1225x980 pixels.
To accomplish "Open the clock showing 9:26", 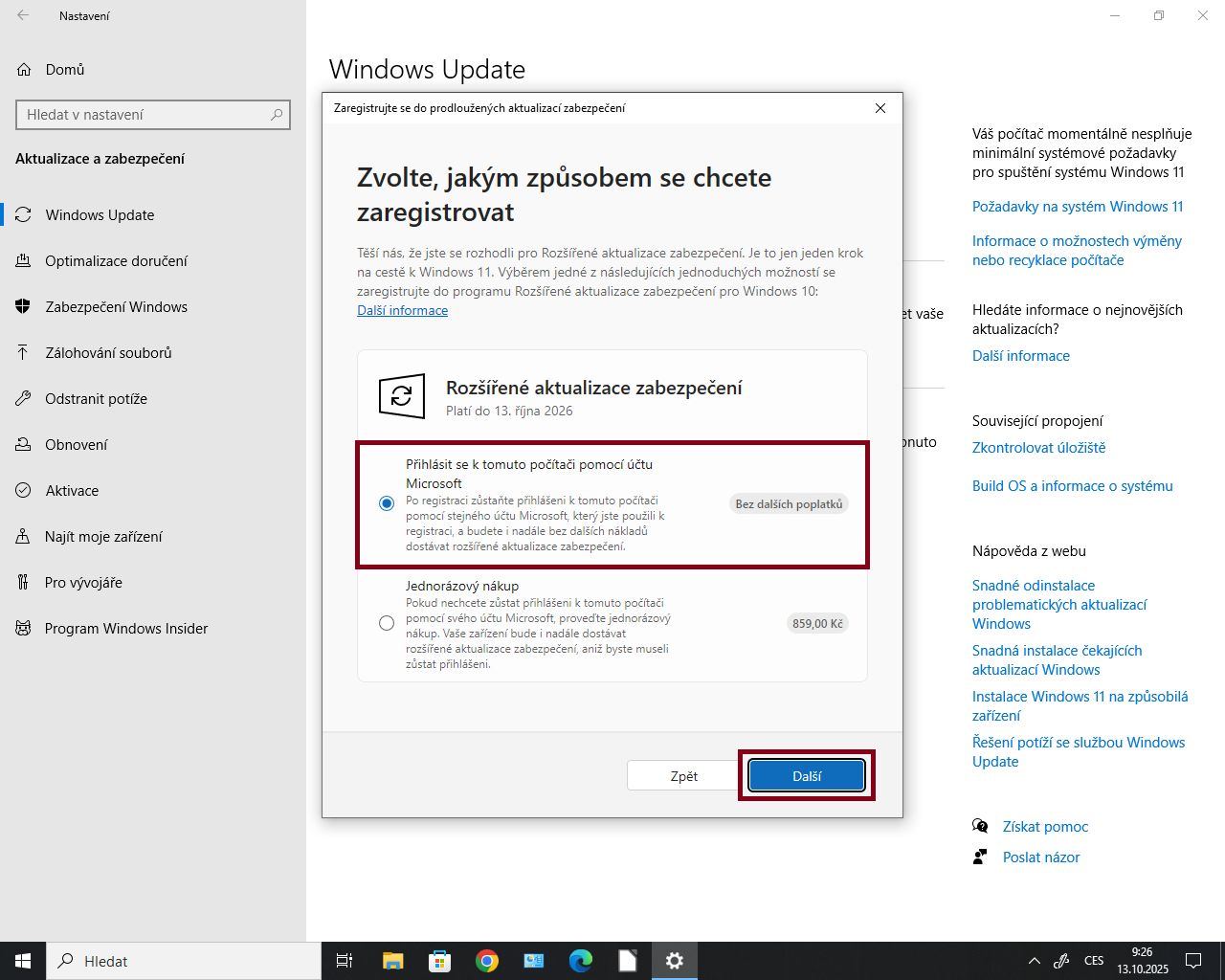I will click(x=1143, y=961).
